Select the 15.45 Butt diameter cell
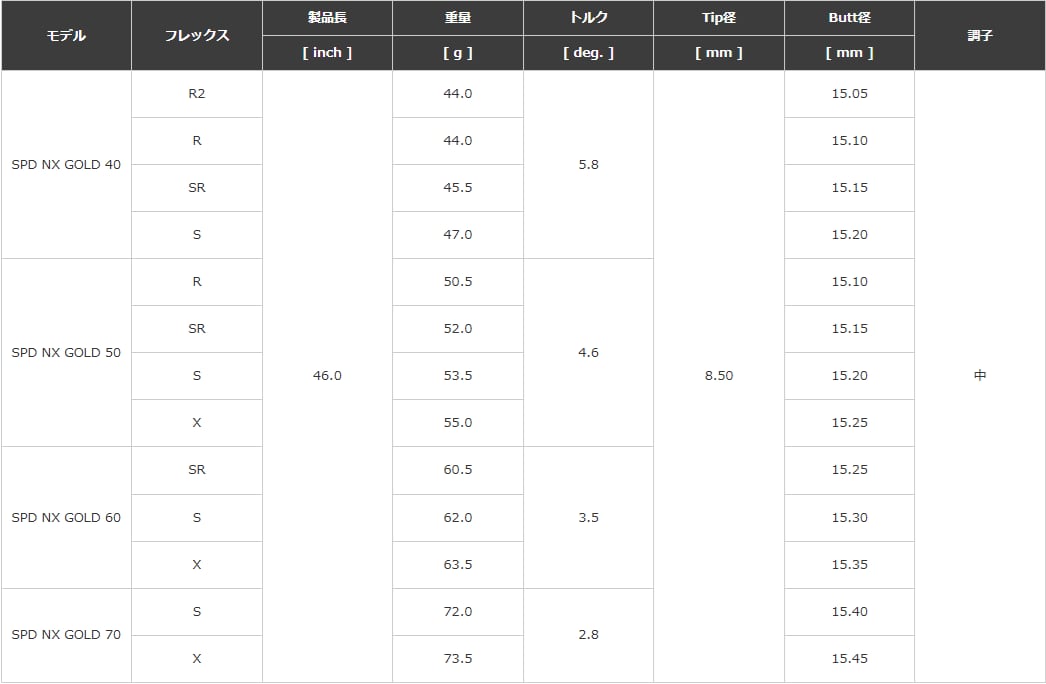The image size is (1046, 684). 849,659
